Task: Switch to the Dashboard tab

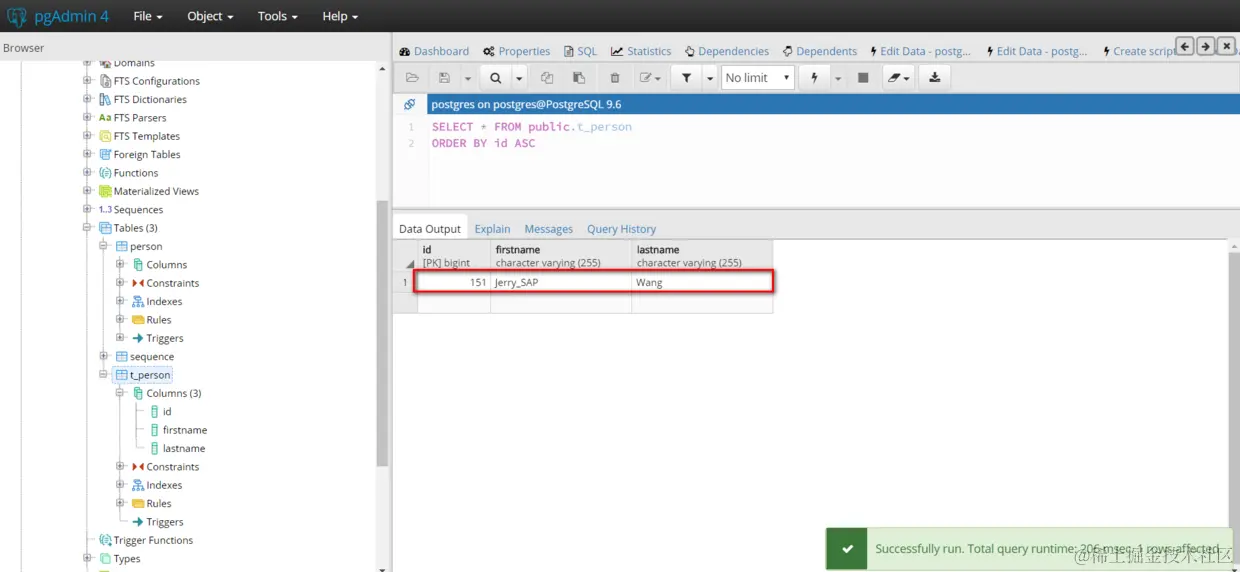Action: 434,51
